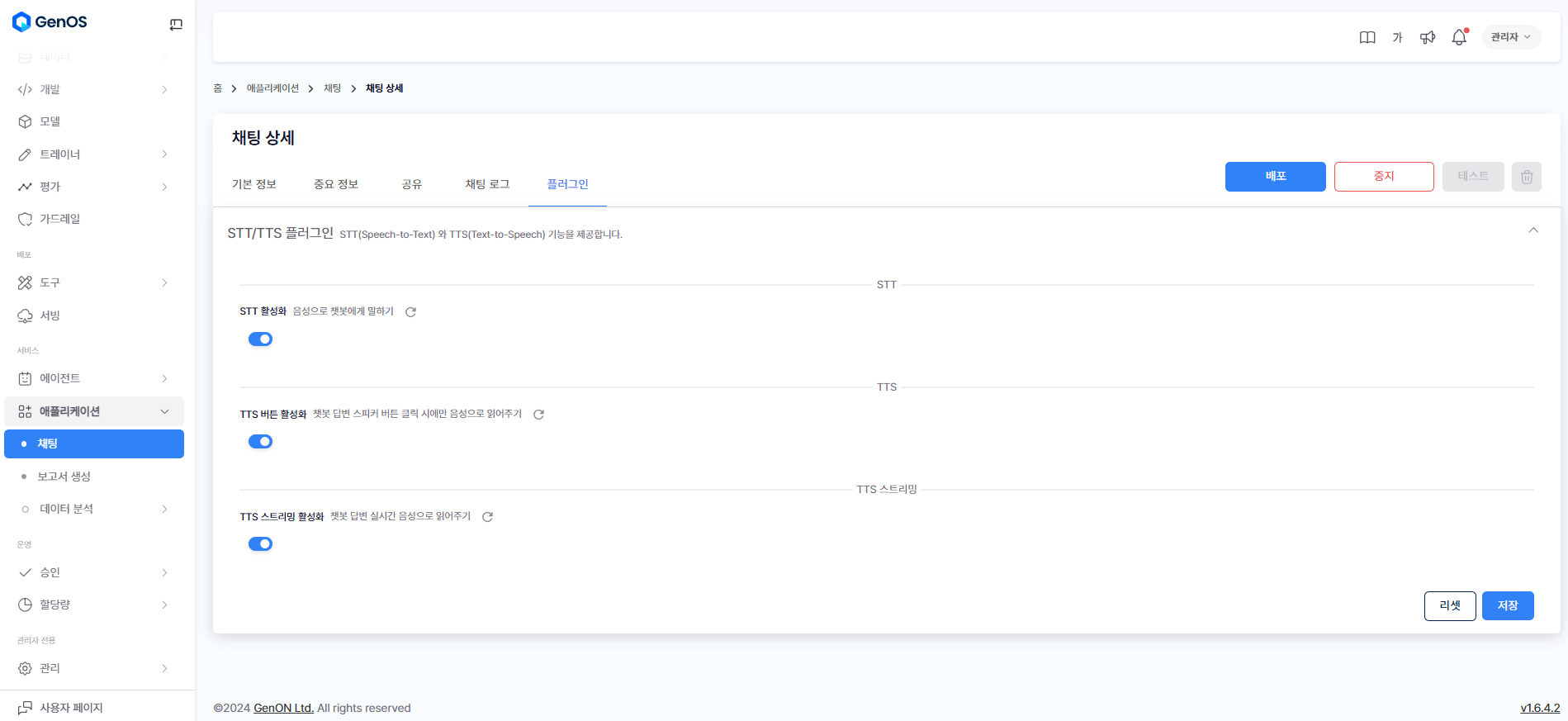Image resolution: width=1568 pixels, height=721 pixels.
Task: Toggle the TTS 스트리밍 활성화 switch
Action: 260,544
